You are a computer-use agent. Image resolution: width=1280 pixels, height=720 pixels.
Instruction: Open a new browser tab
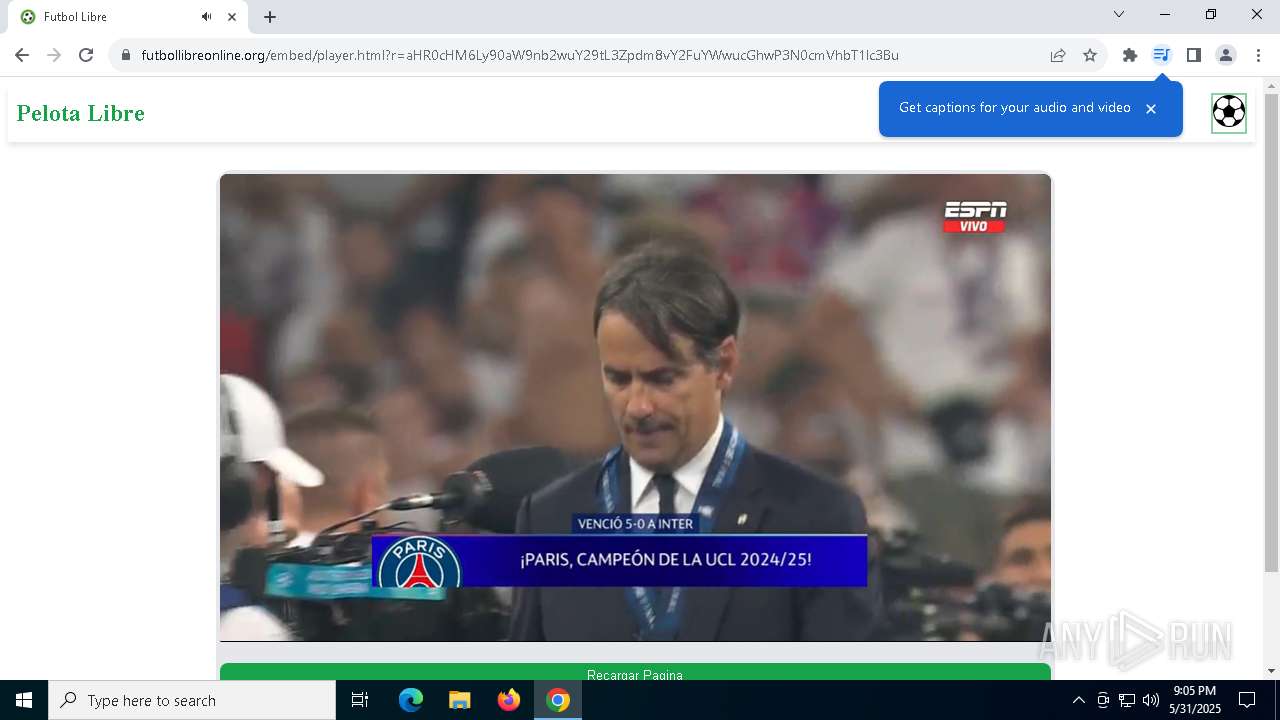click(270, 17)
